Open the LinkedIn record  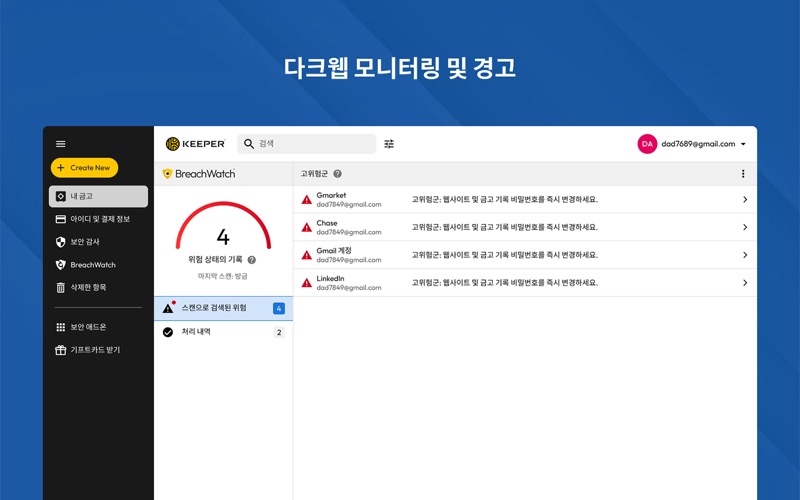click(x=525, y=283)
